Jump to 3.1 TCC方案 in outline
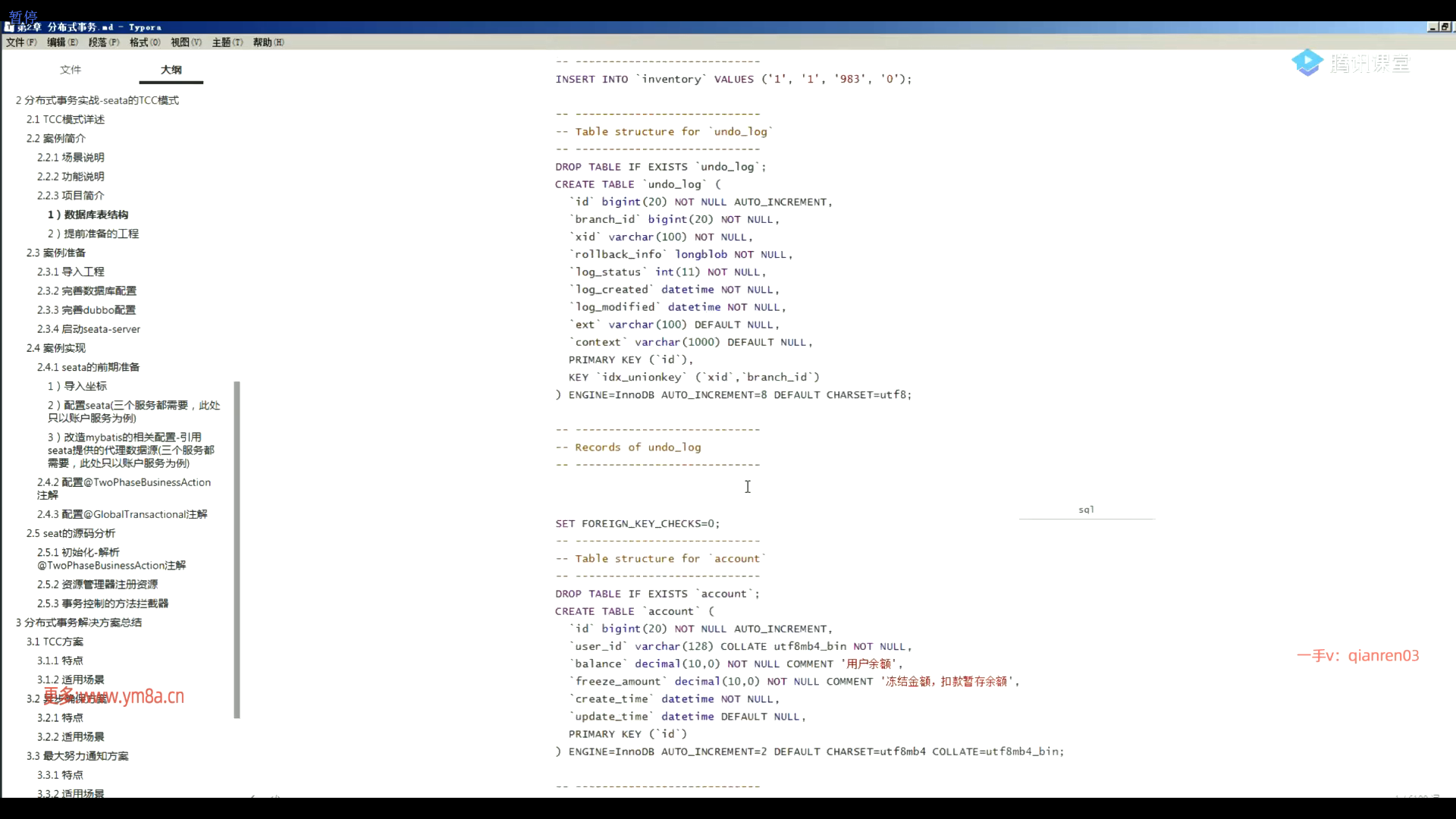The image size is (1456, 819). 55,642
